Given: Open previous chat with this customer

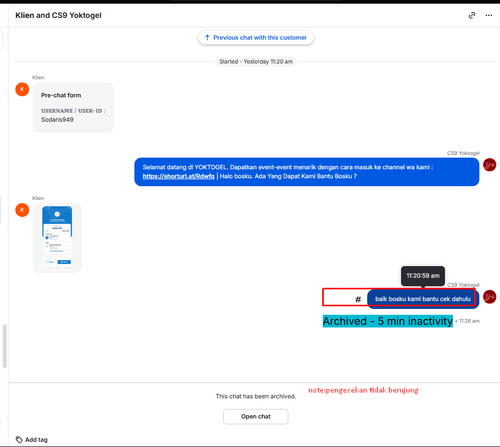Looking at the screenshot, I should coord(256,38).
